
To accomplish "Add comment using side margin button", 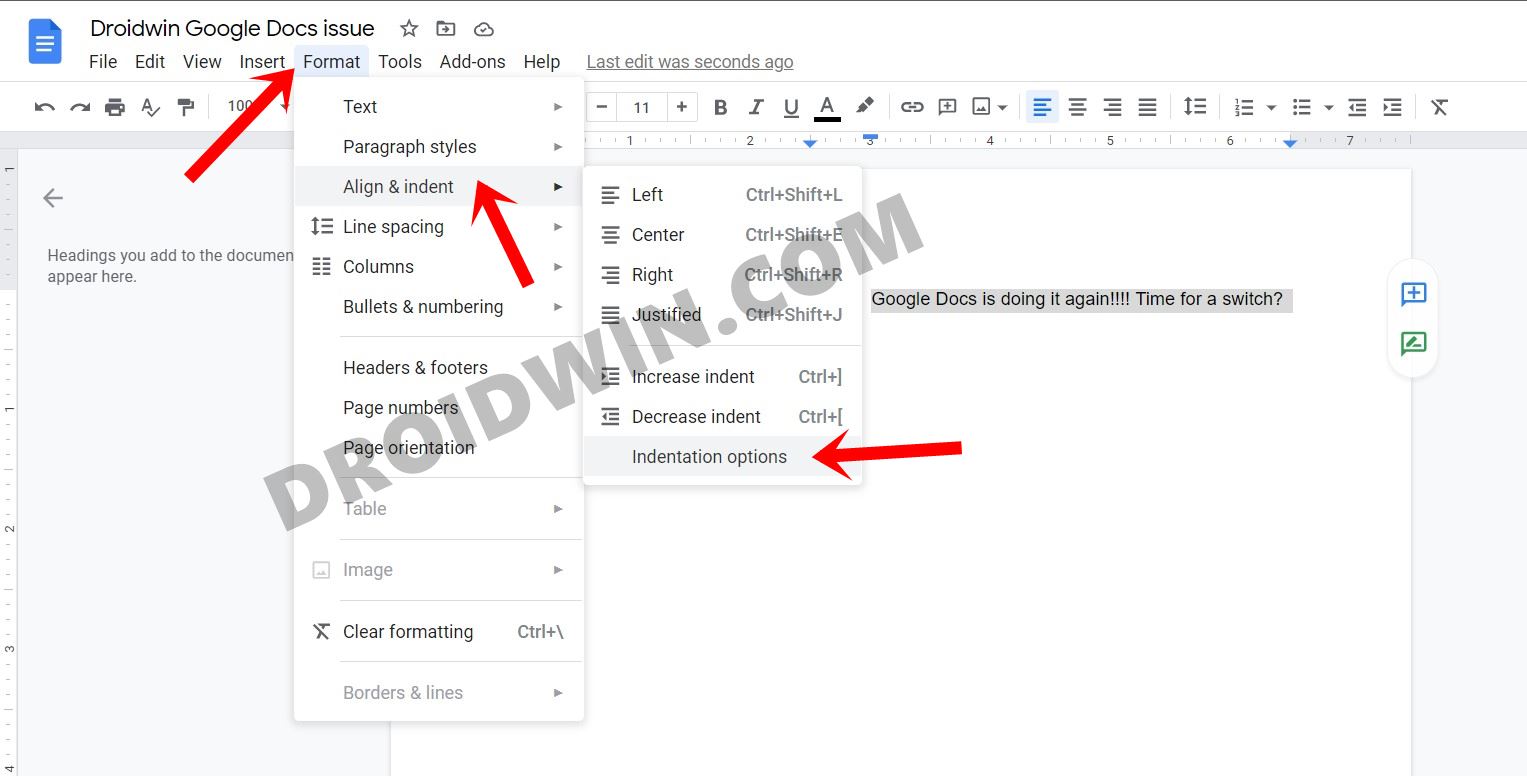I will pyautogui.click(x=1413, y=294).
